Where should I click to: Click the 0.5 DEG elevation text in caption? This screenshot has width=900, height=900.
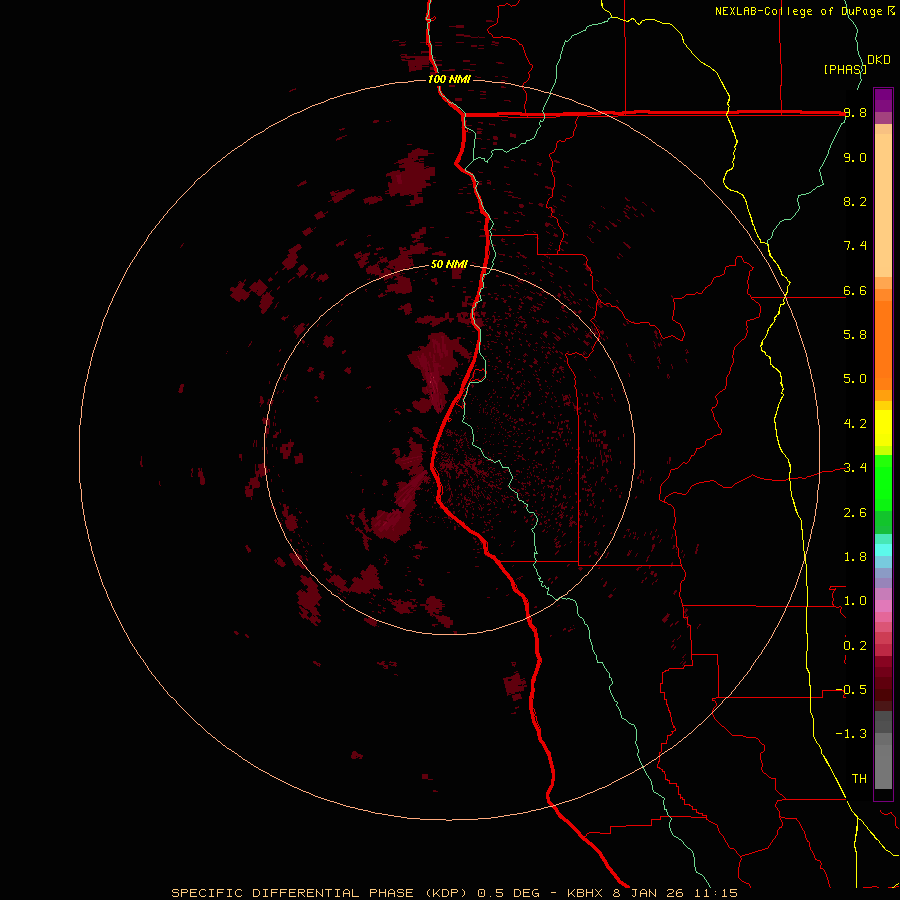pyautogui.click(x=509, y=893)
